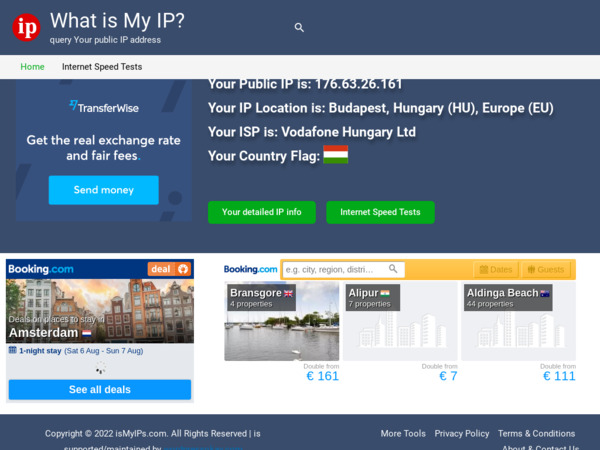Click the 7 properties label under Alipur
Screen dimensions: 600x450
pyautogui.click(x=369, y=304)
